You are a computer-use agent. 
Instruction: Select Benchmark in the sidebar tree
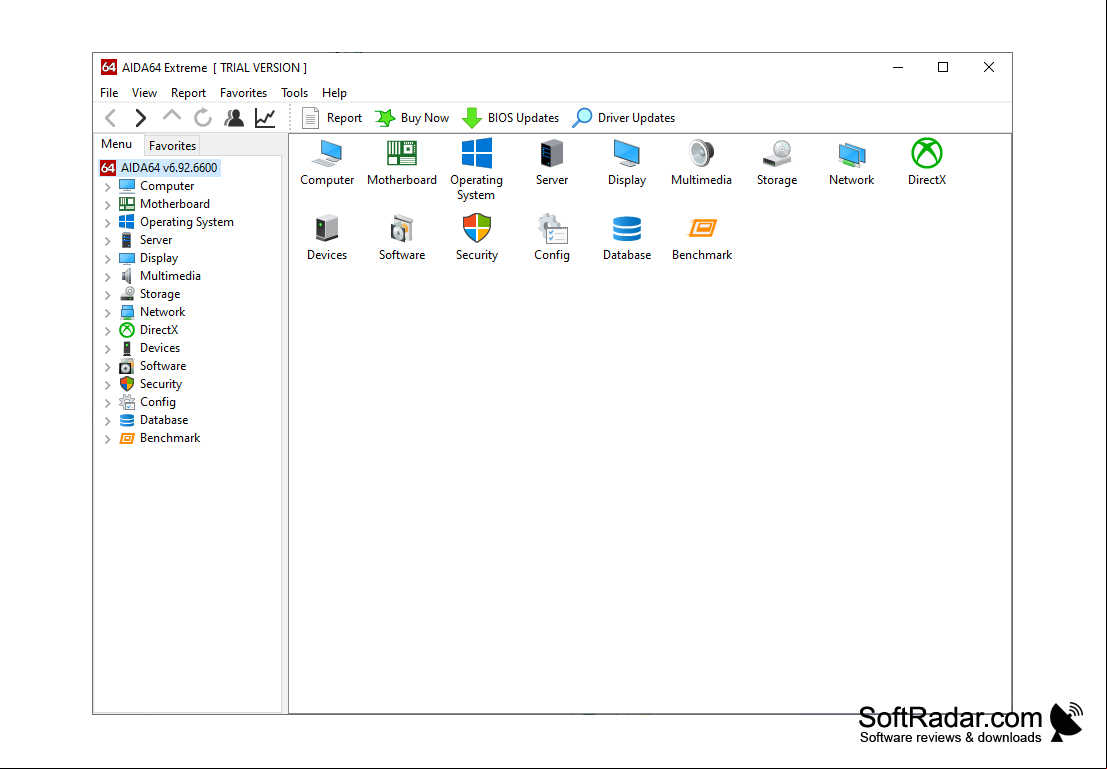point(160,438)
